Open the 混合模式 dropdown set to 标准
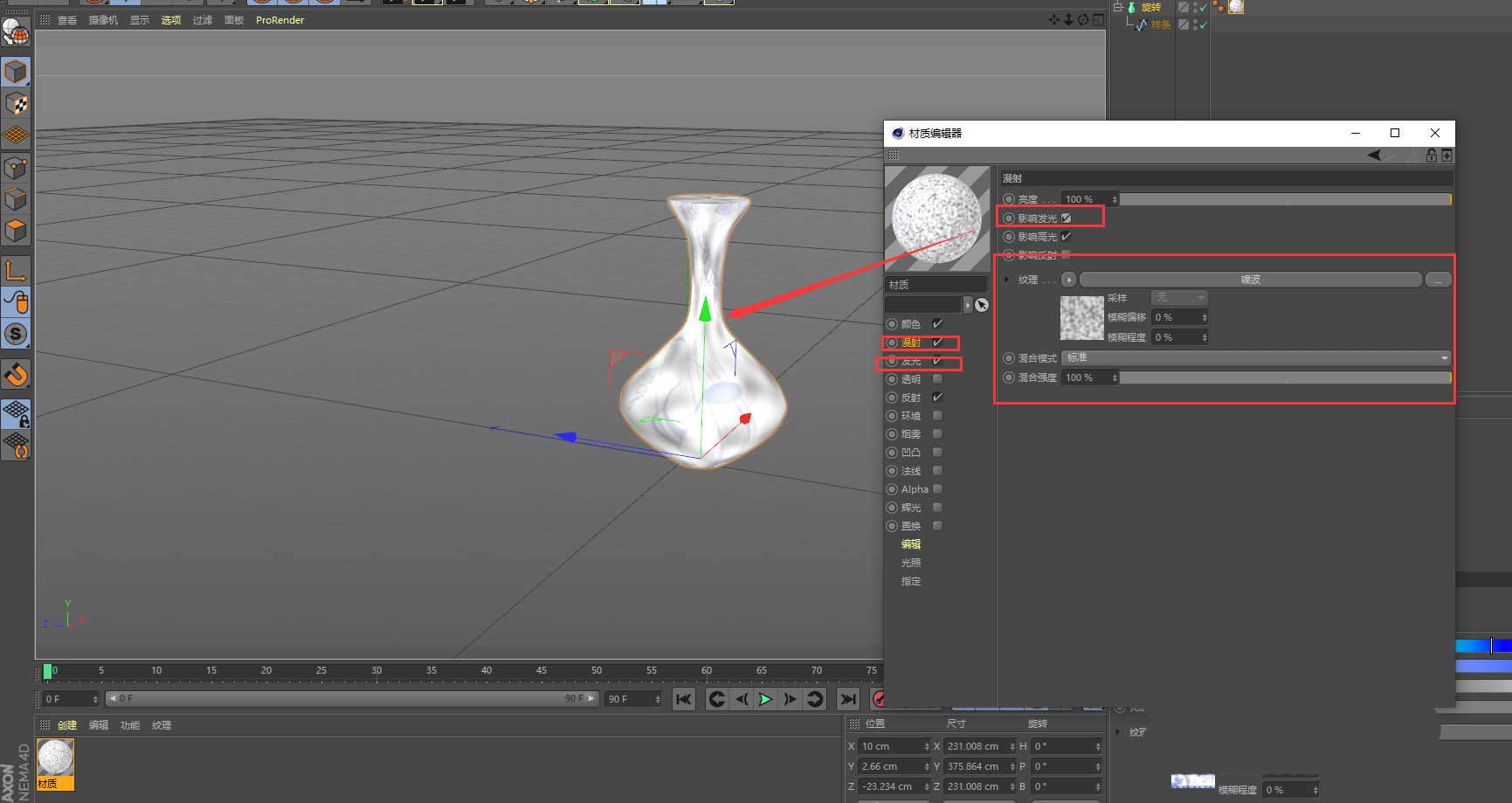Viewport: 1512px width, 803px height. pyautogui.click(x=1255, y=358)
